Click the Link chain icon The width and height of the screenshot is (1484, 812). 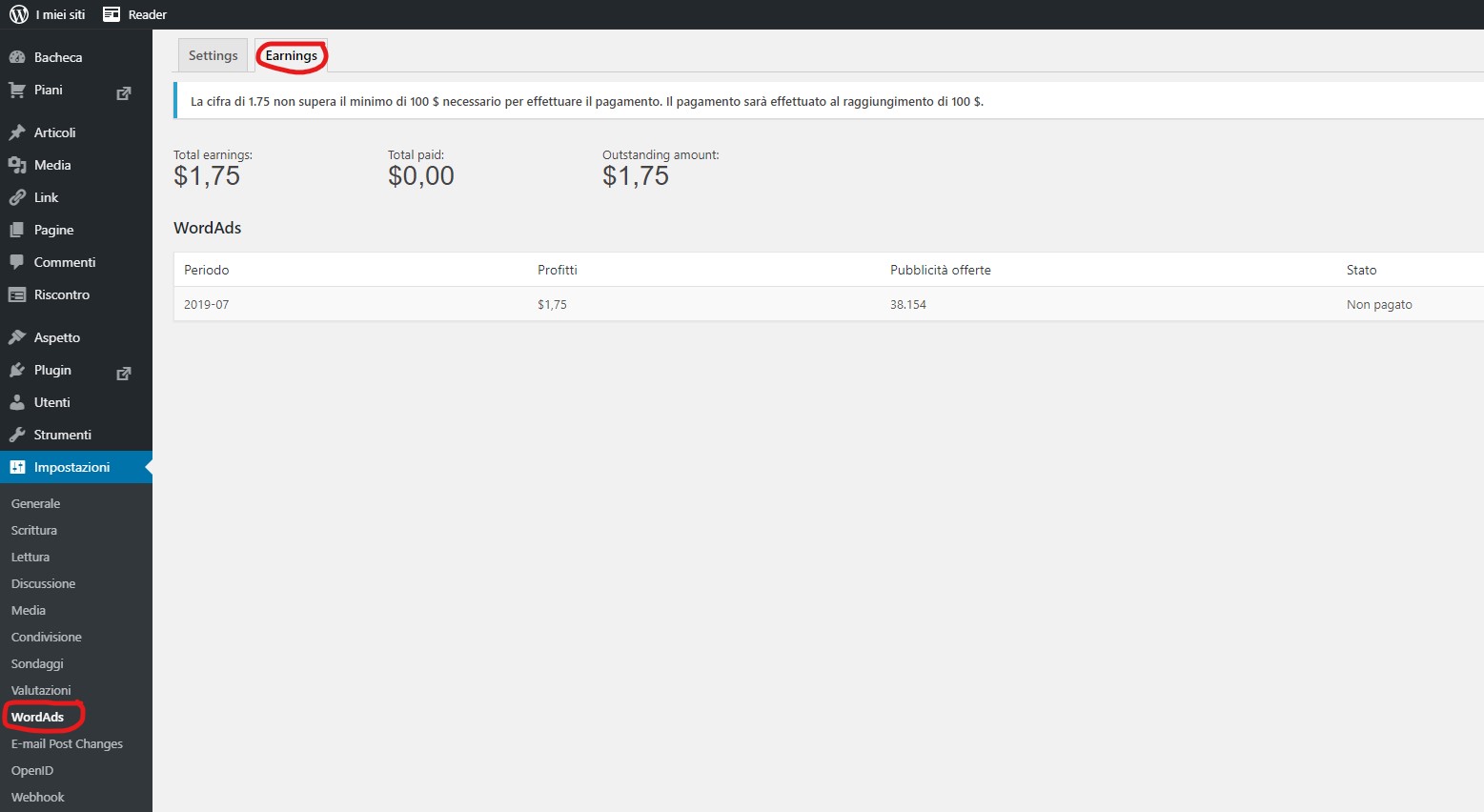click(17, 197)
